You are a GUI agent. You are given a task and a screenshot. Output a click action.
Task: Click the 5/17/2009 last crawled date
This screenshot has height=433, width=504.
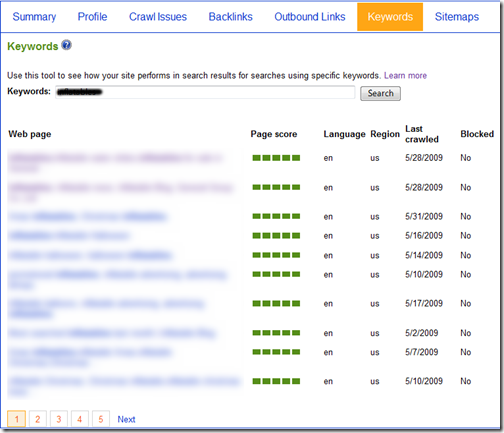(x=424, y=303)
